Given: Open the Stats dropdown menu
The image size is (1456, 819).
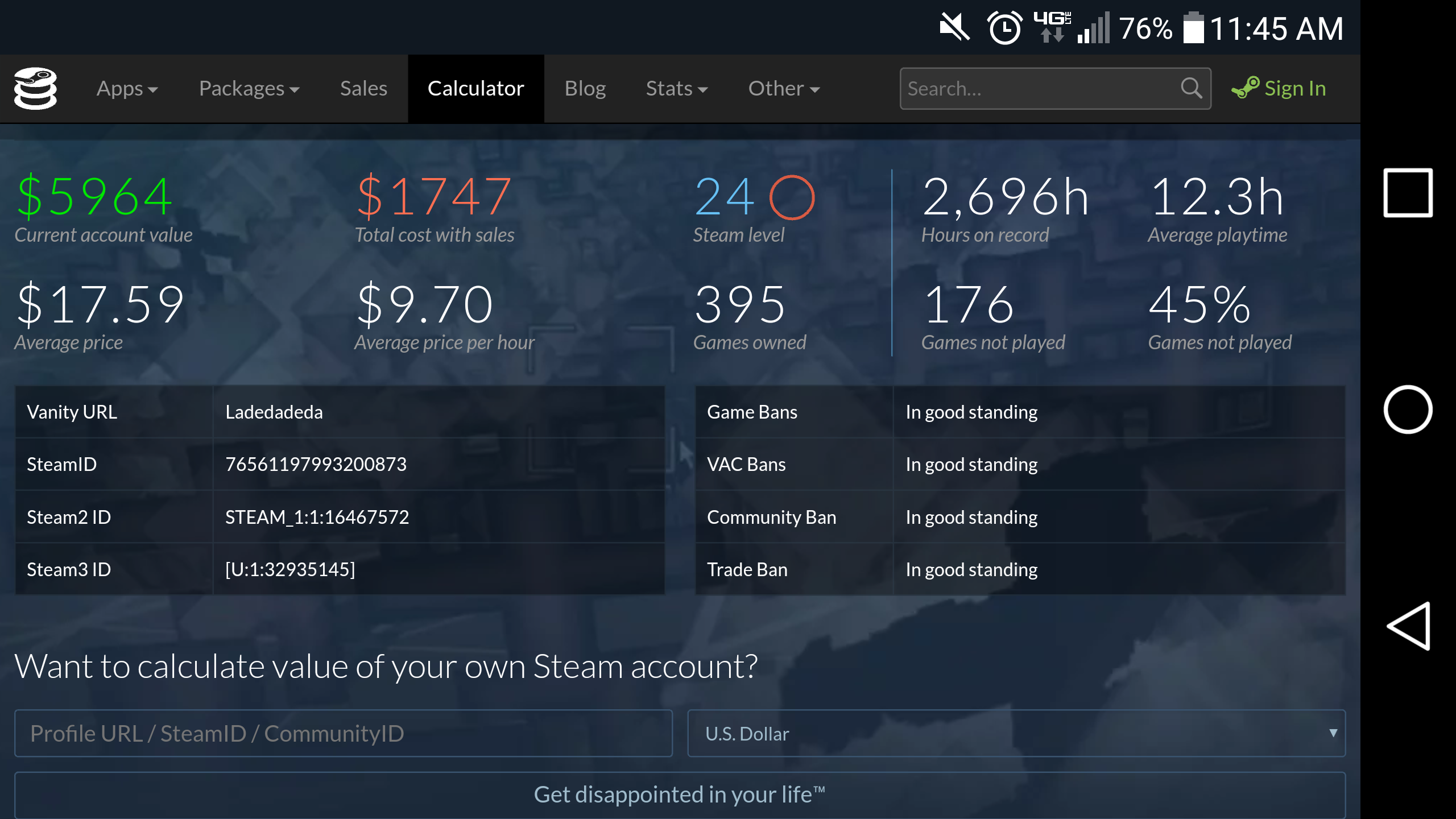Looking at the screenshot, I should coord(676,88).
